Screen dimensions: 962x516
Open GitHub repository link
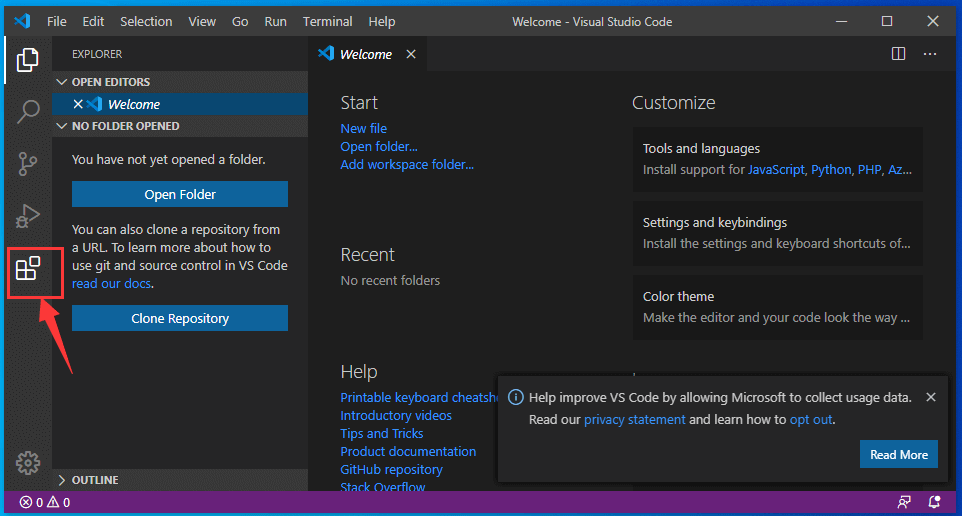click(x=391, y=469)
